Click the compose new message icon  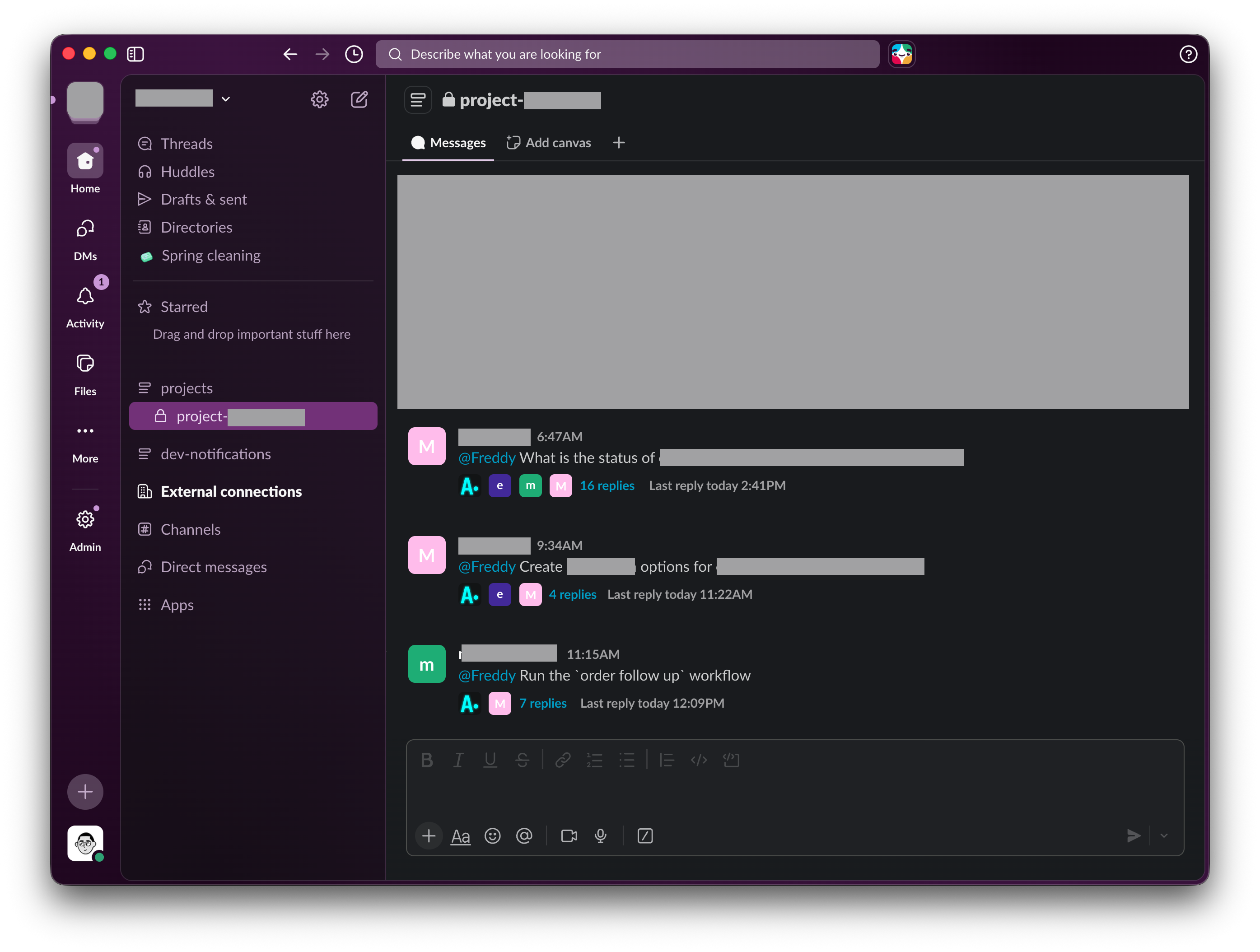[359, 99]
